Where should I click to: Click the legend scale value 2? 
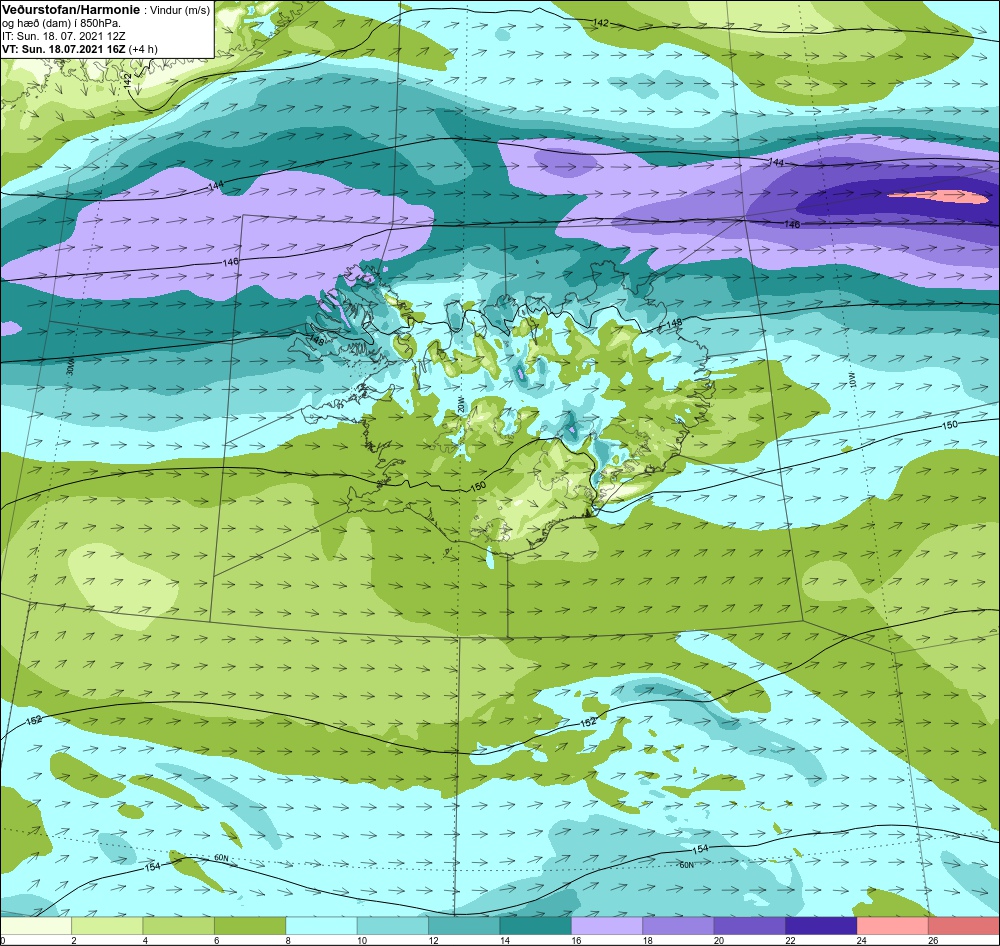[x=74, y=940]
